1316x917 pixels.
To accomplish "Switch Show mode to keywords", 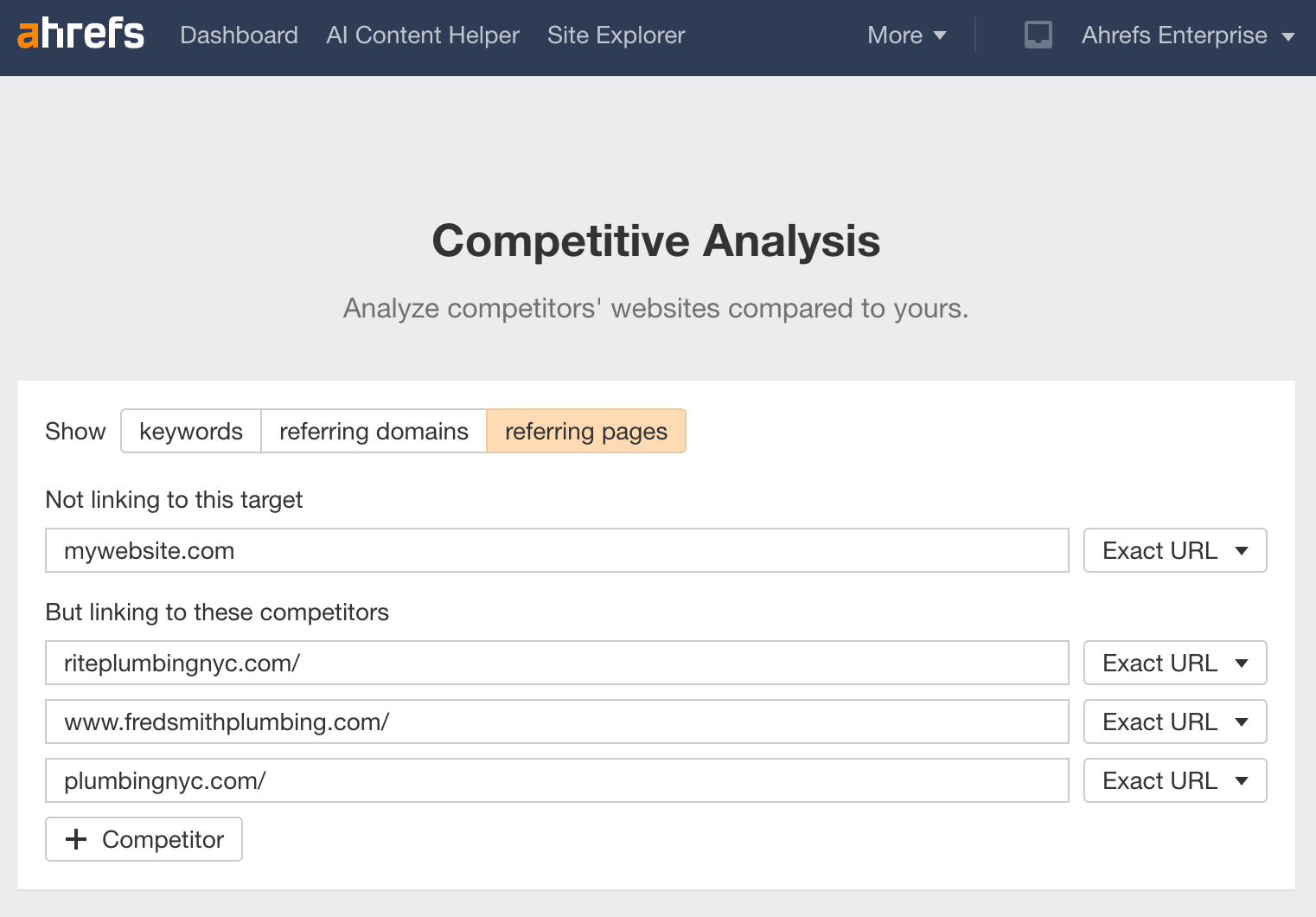I will pyautogui.click(x=190, y=431).
